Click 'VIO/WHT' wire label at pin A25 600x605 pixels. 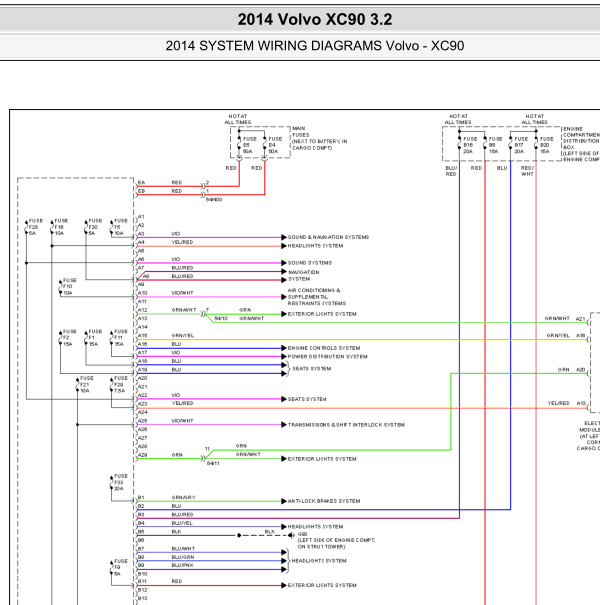tap(182, 421)
